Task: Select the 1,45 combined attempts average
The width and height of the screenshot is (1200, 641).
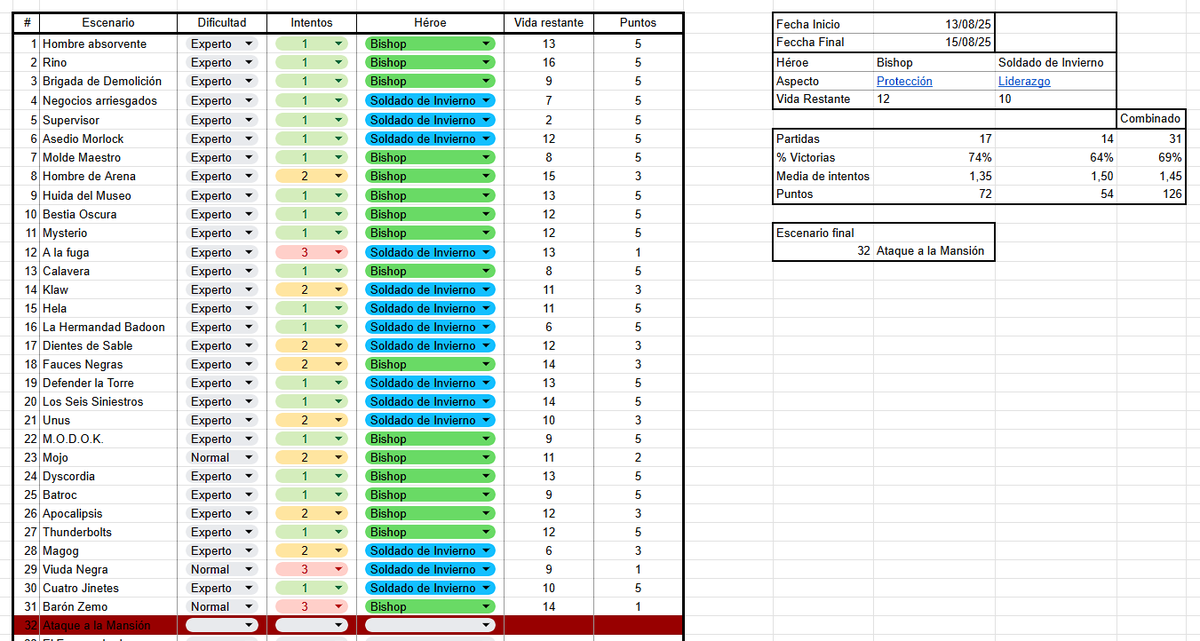Action: coord(1150,176)
